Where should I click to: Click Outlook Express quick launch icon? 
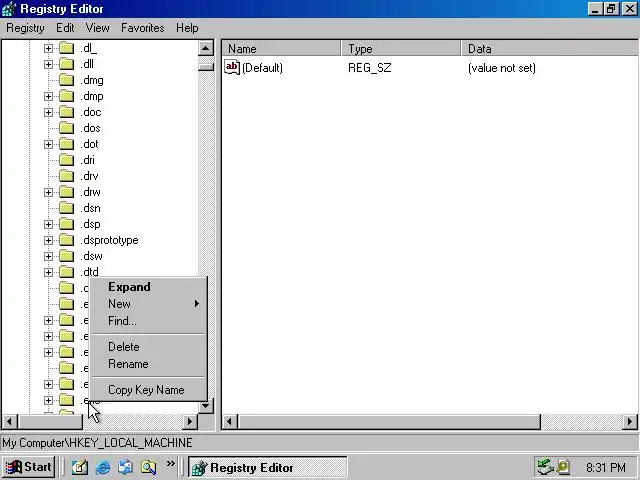tap(125, 467)
